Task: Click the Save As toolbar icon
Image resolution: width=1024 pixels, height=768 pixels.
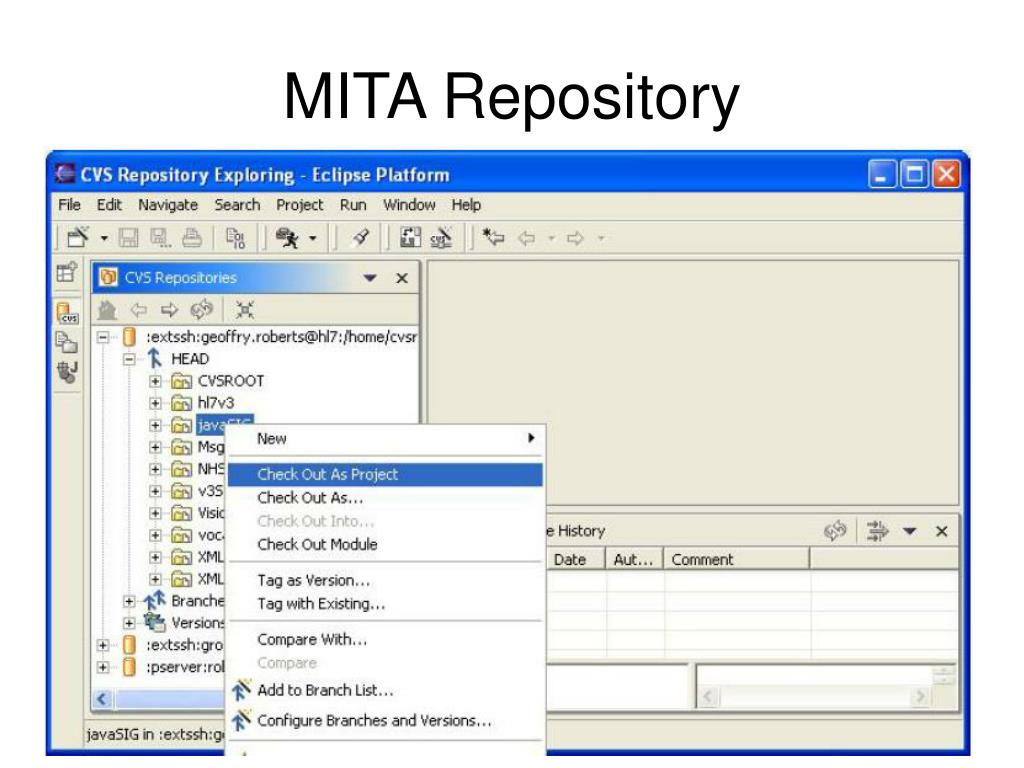Action: click(x=161, y=238)
